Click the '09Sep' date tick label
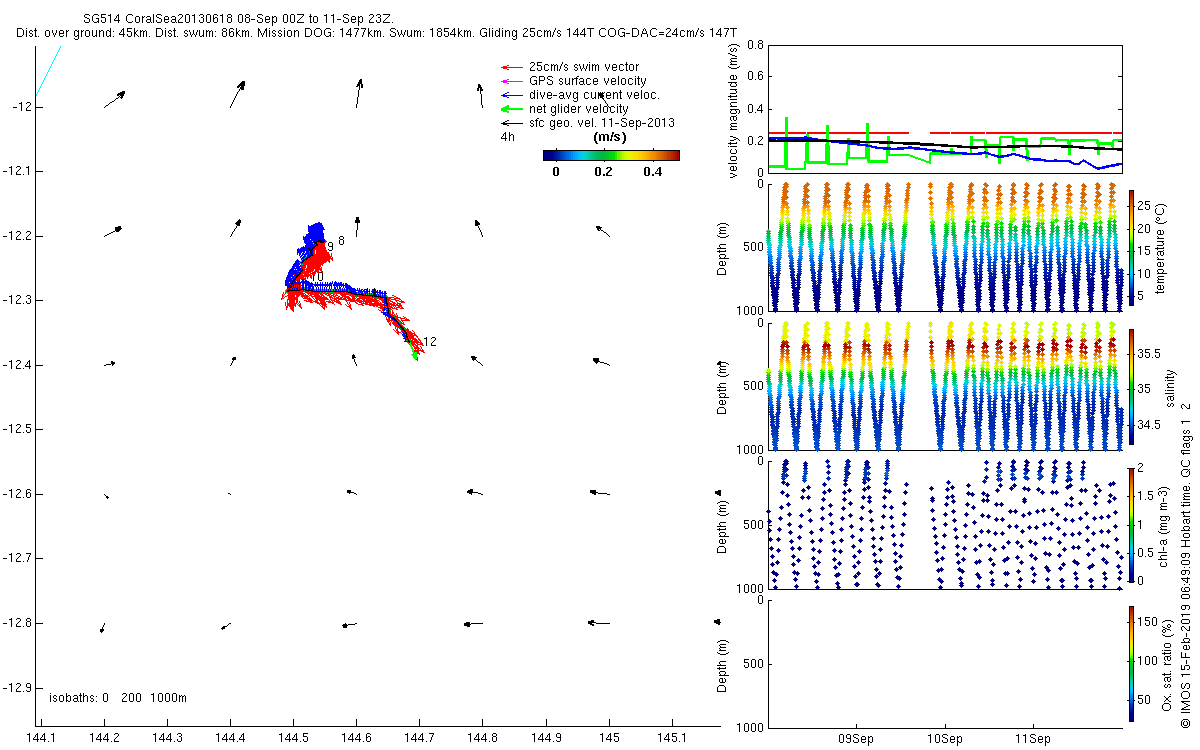The width and height of the screenshot is (1200, 750). pyautogui.click(x=857, y=740)
